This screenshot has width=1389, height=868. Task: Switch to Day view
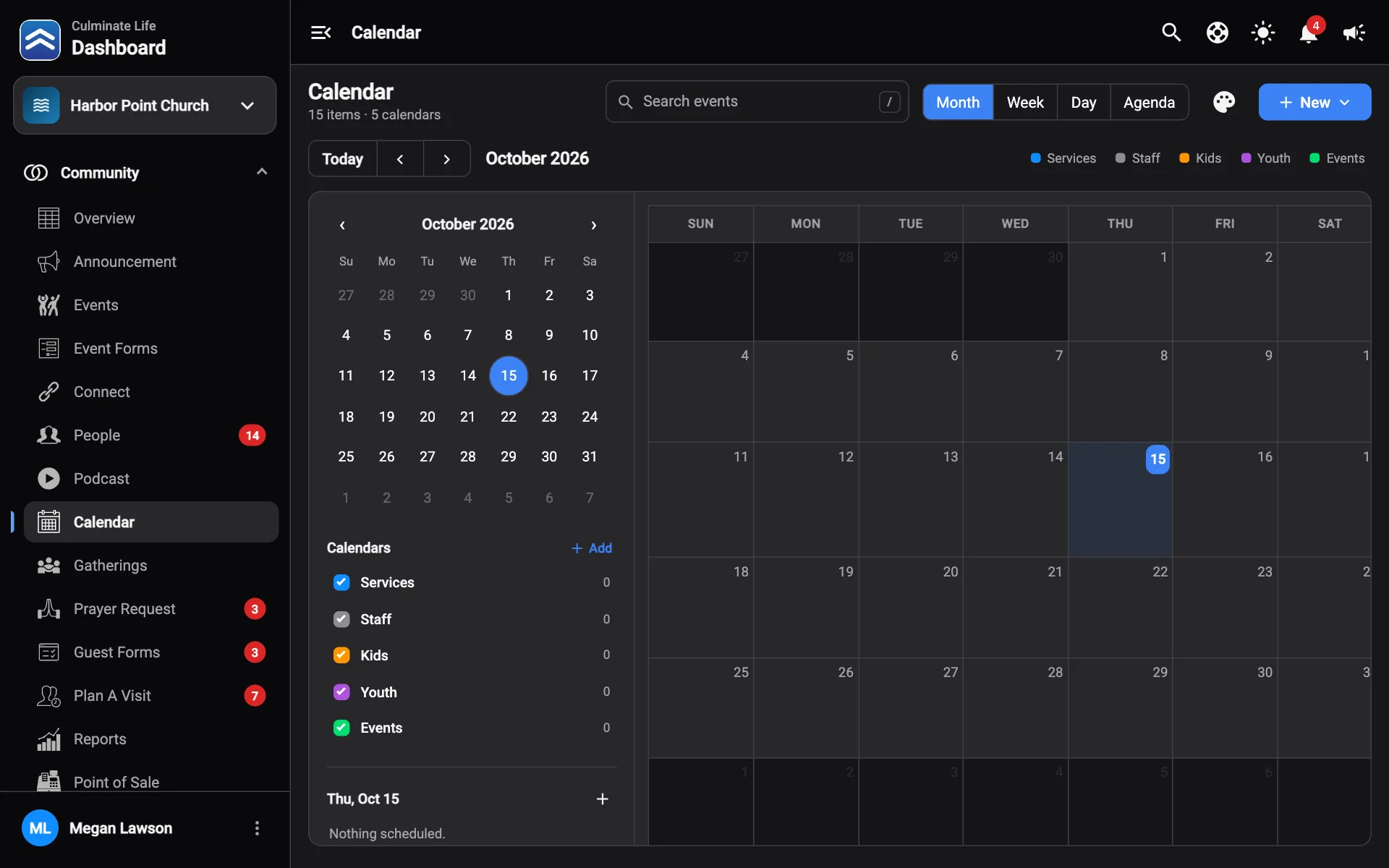[x=1083, y=102]
